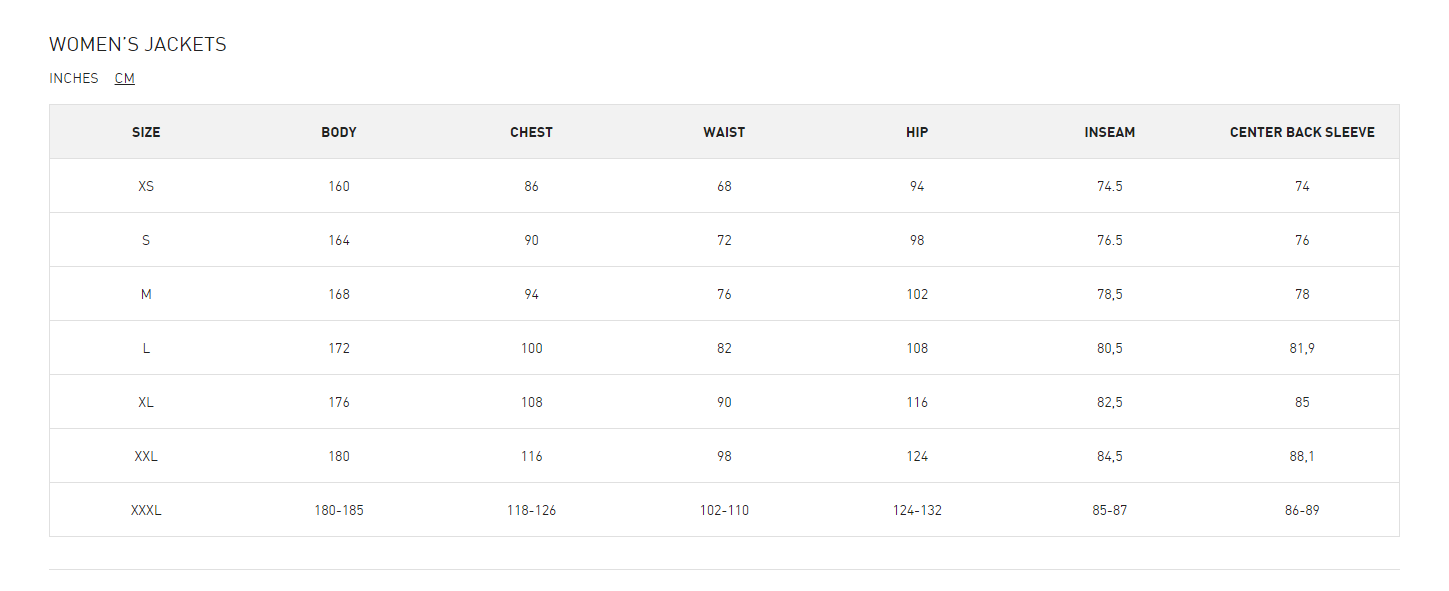Click the BODY column header

tap(339, 132)
